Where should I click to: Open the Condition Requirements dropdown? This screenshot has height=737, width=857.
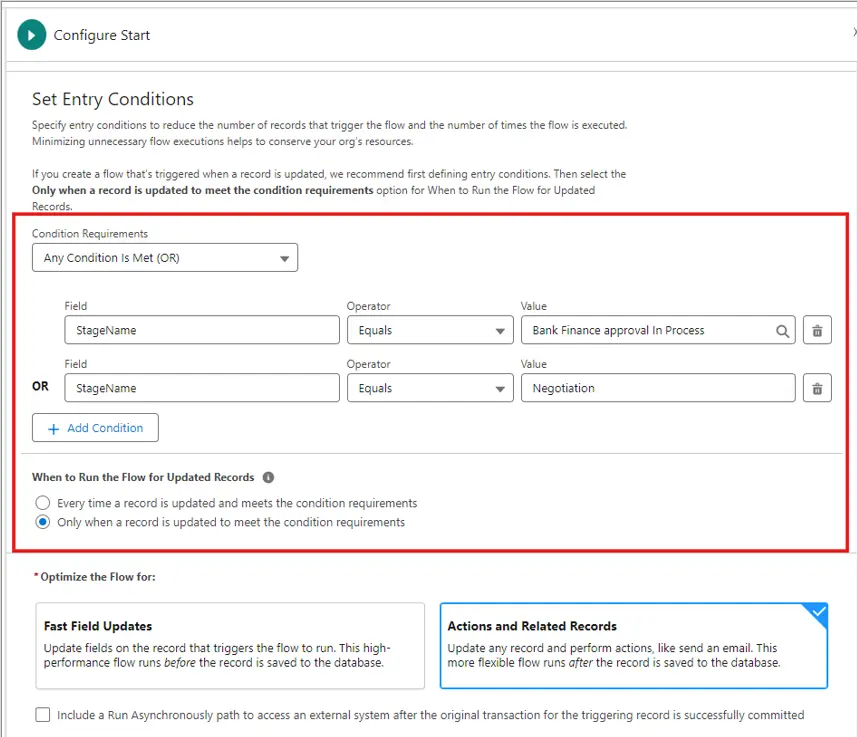click(x=165, y=258)
